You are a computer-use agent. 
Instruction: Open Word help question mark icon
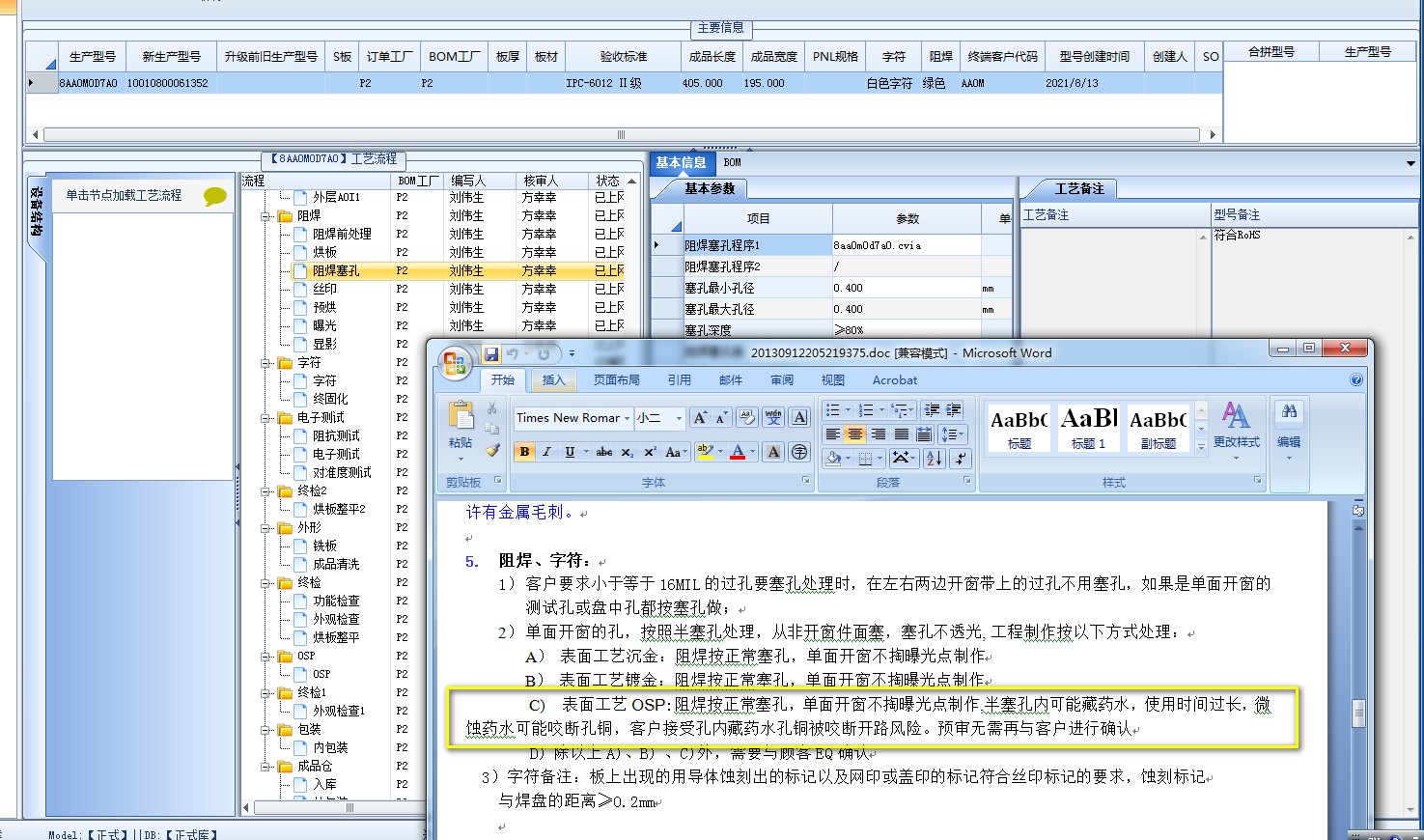coord(1356,379)
